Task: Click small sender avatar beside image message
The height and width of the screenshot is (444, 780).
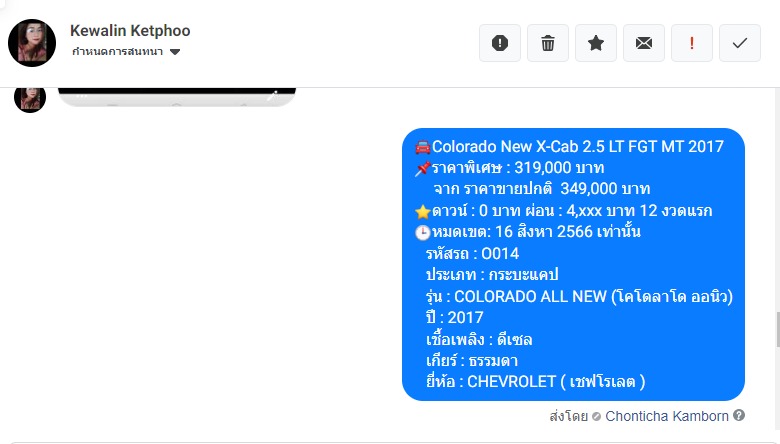Action: [x=30, y=99]
